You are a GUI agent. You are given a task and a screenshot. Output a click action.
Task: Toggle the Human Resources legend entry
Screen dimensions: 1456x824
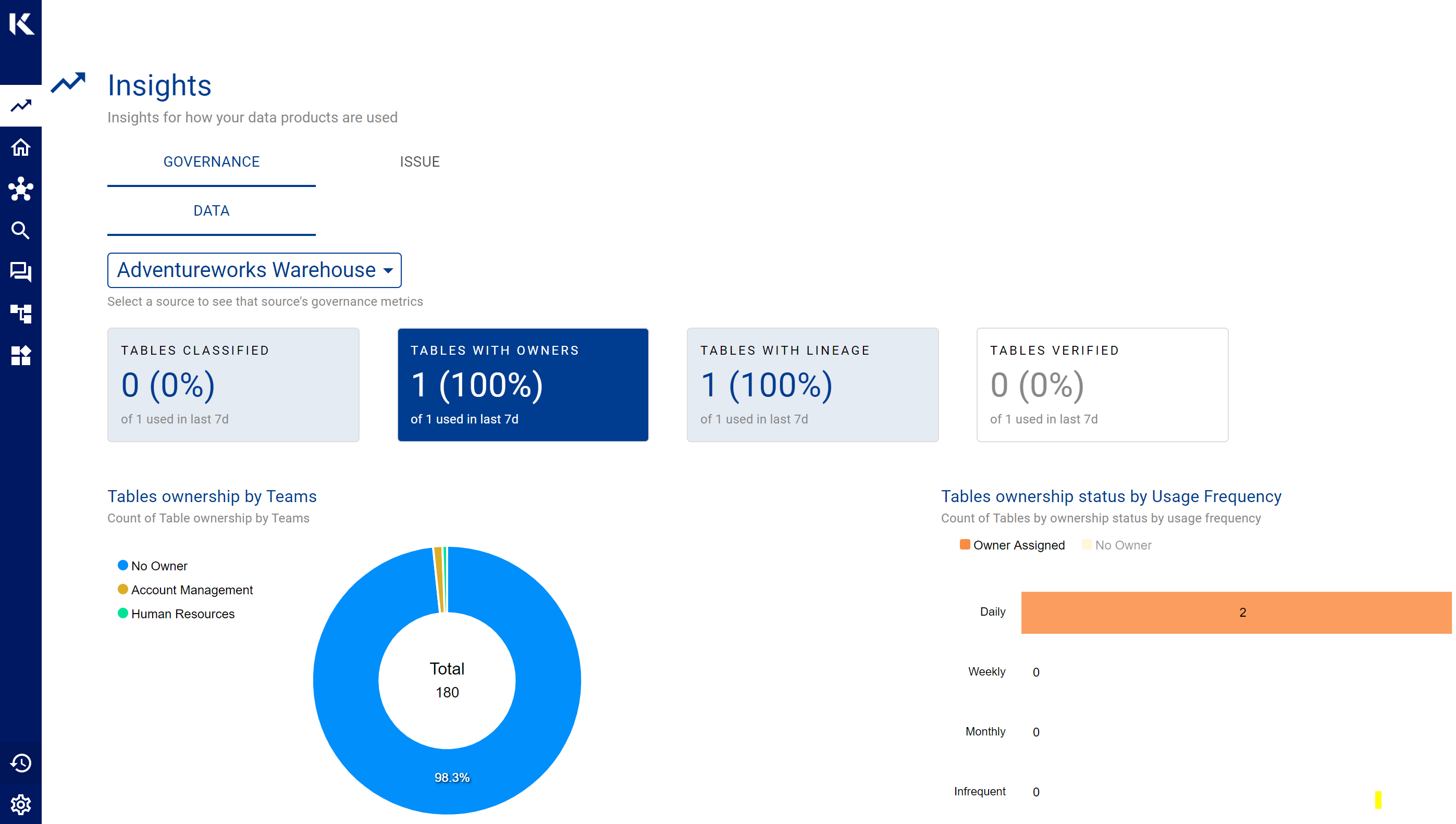pos(176,614)
